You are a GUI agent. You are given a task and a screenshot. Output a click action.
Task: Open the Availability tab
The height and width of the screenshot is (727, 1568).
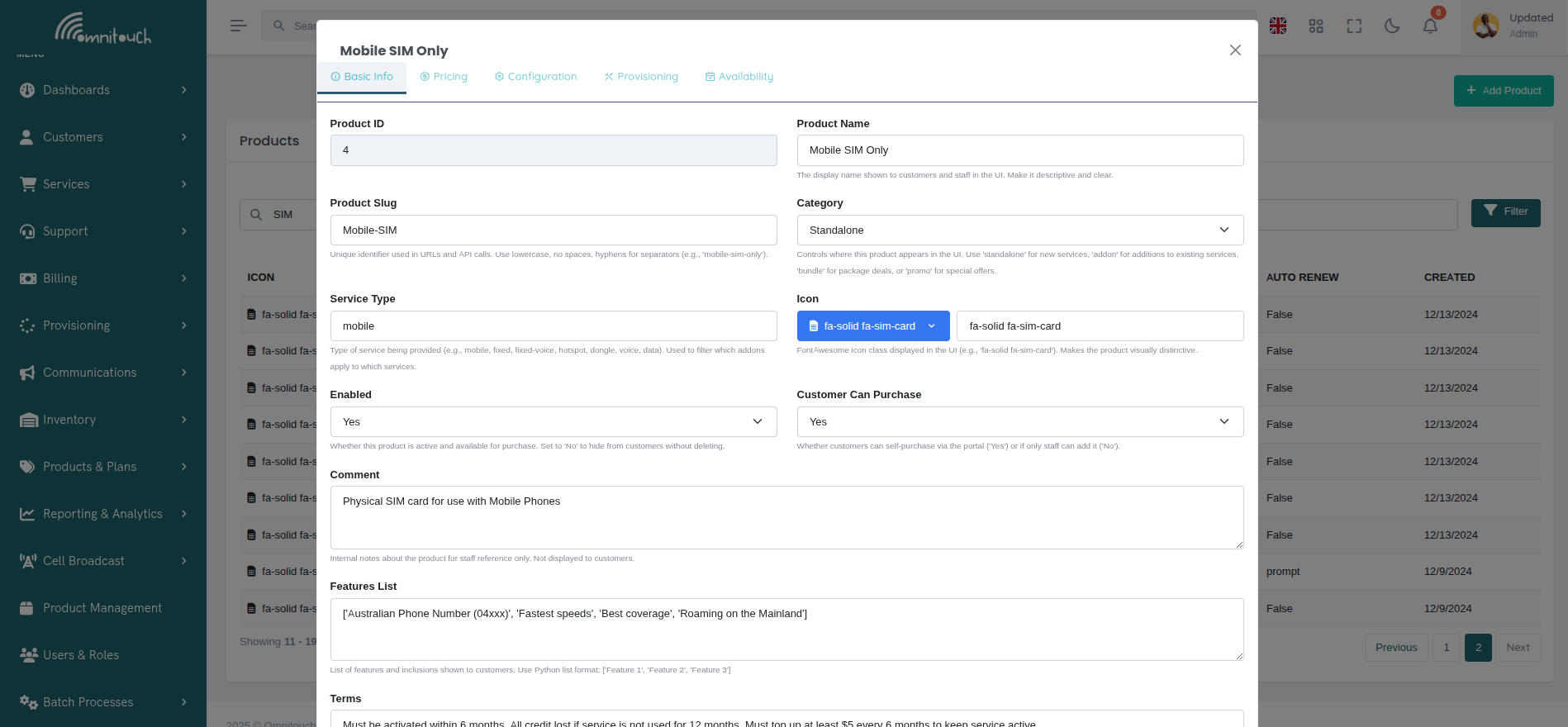[x=739, y=77]
